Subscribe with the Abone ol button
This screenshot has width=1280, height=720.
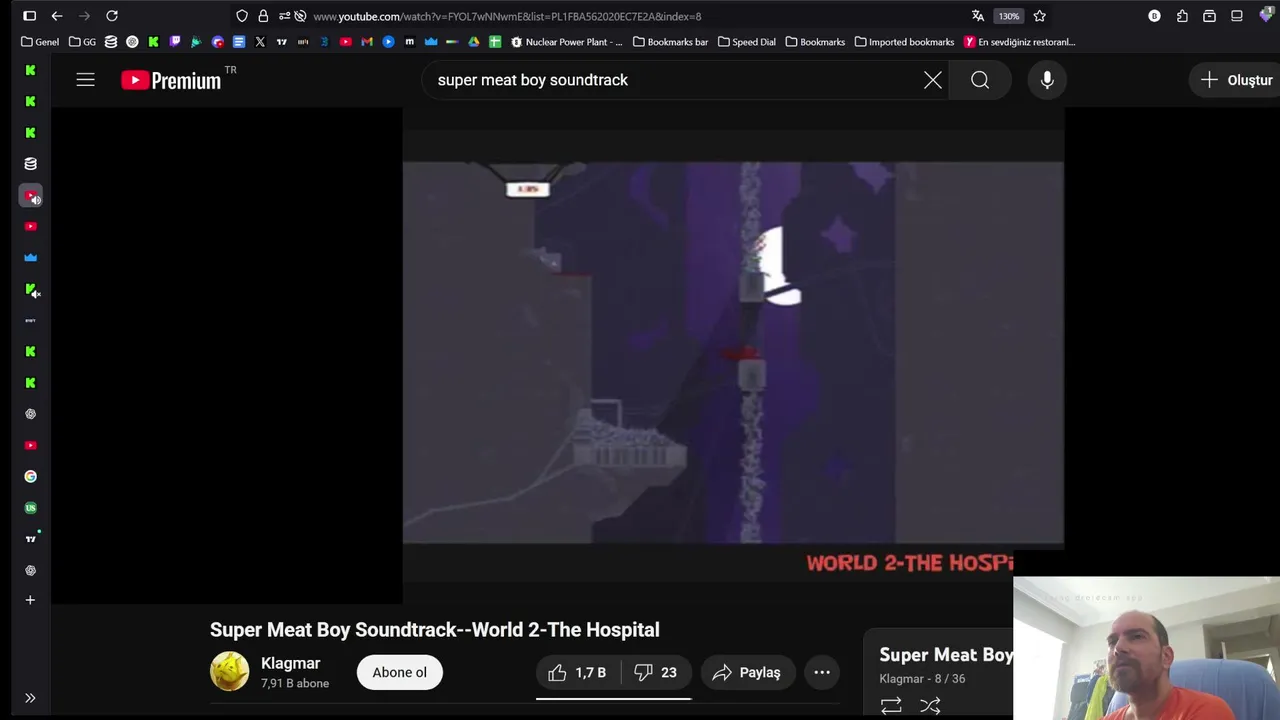[x=399, y=672]
